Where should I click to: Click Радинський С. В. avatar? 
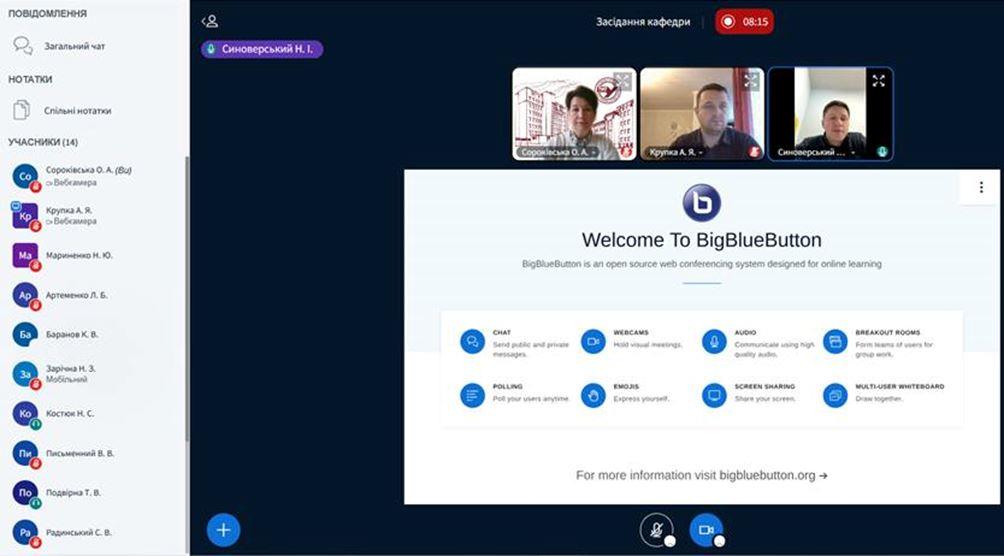click(x=25, y=532)
